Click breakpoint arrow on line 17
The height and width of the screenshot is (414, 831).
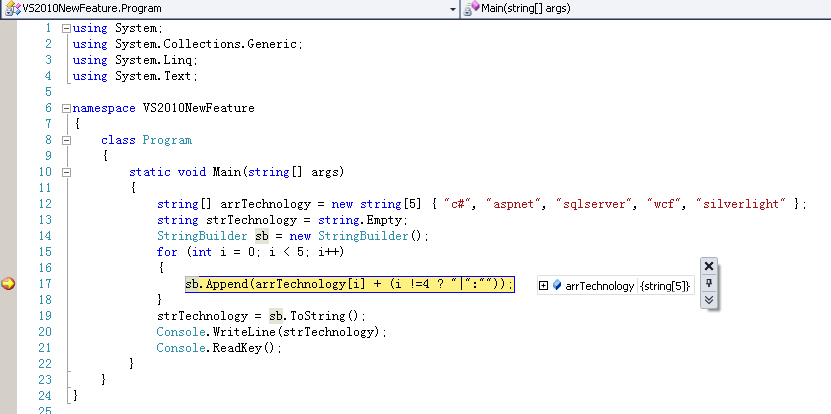[x=8, y=284]
